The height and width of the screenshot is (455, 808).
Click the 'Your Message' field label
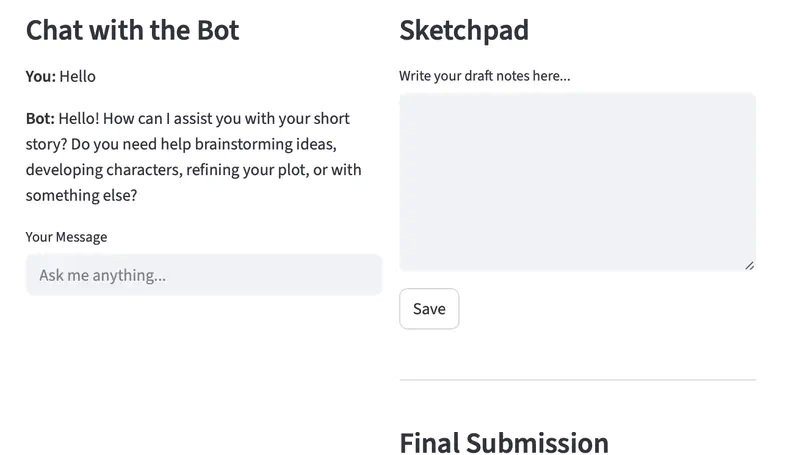[x=66, y=237]
